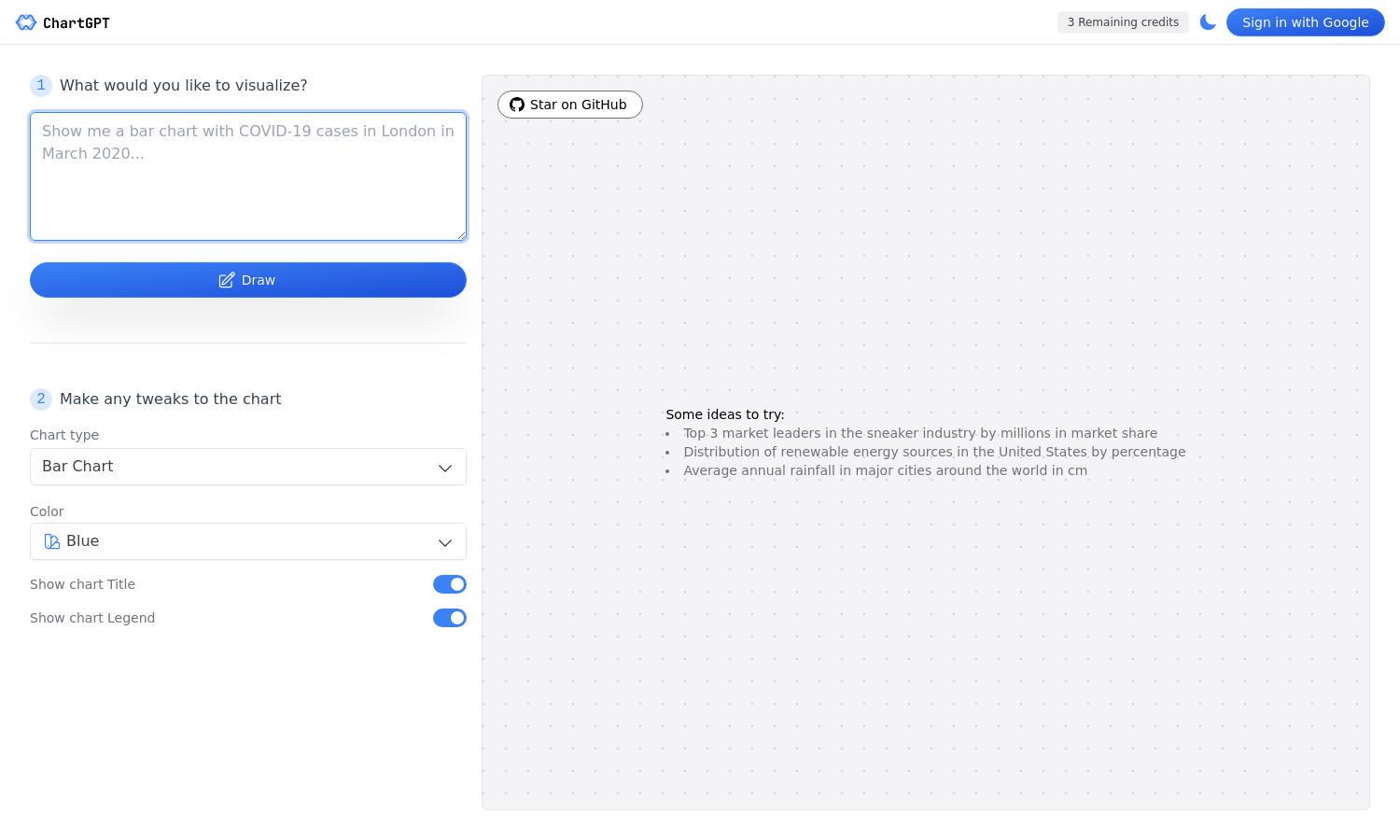Select the average annual rainfall idea

pos(885,470)
